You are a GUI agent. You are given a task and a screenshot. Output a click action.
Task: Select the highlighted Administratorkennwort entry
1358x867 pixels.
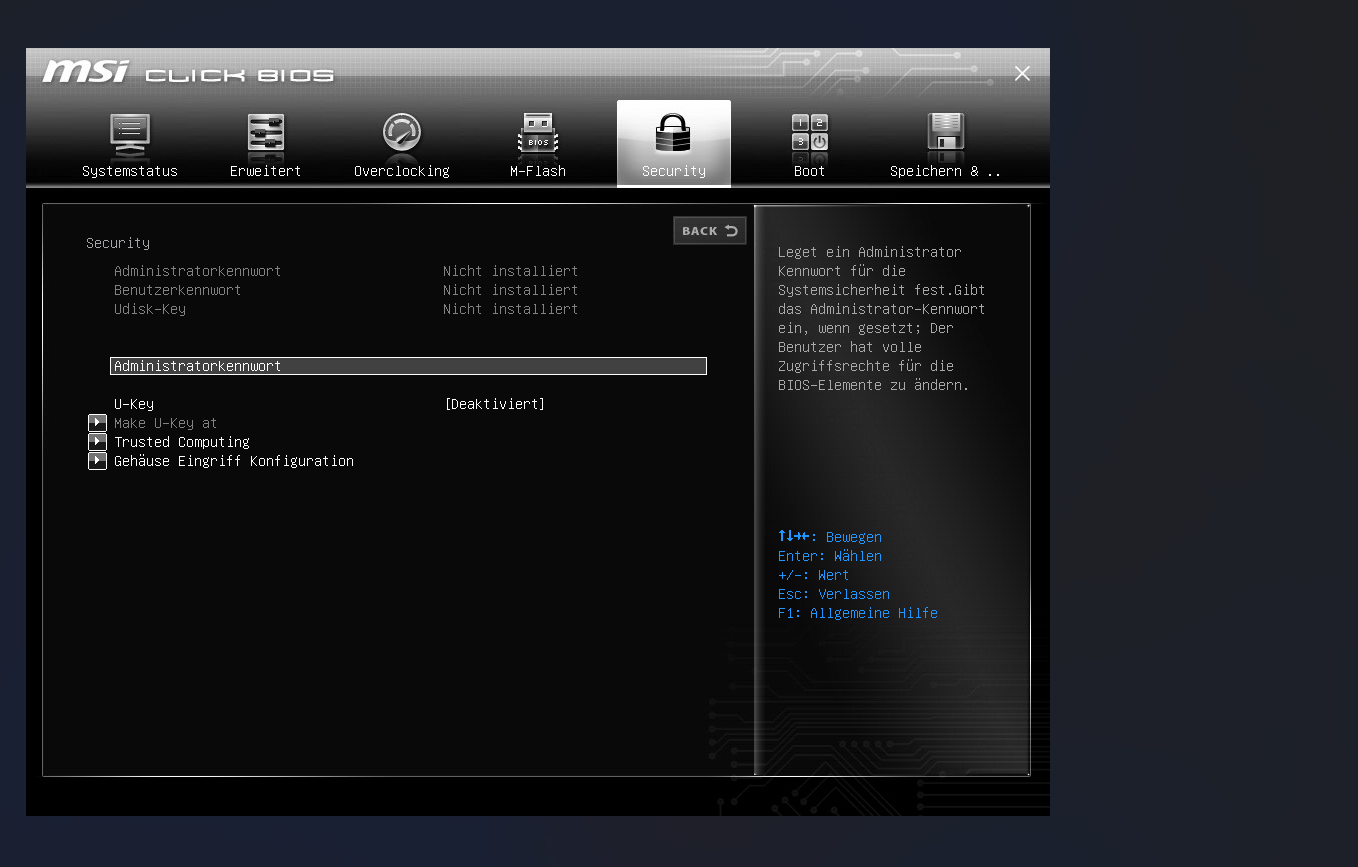coord(408,366)
